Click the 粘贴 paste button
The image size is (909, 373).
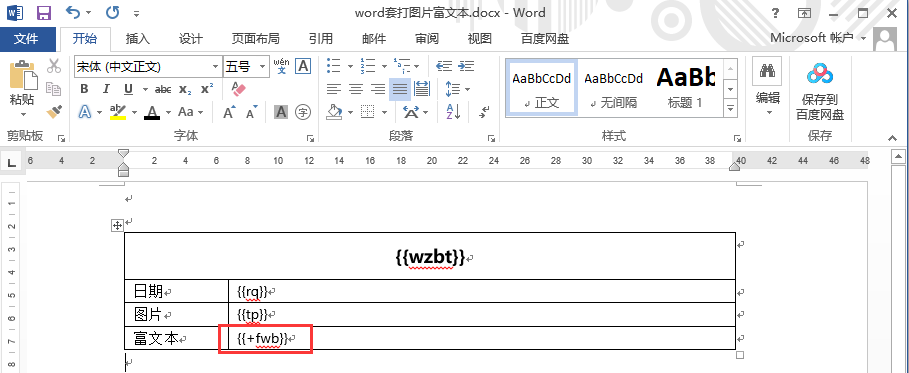tap(22, 89)
